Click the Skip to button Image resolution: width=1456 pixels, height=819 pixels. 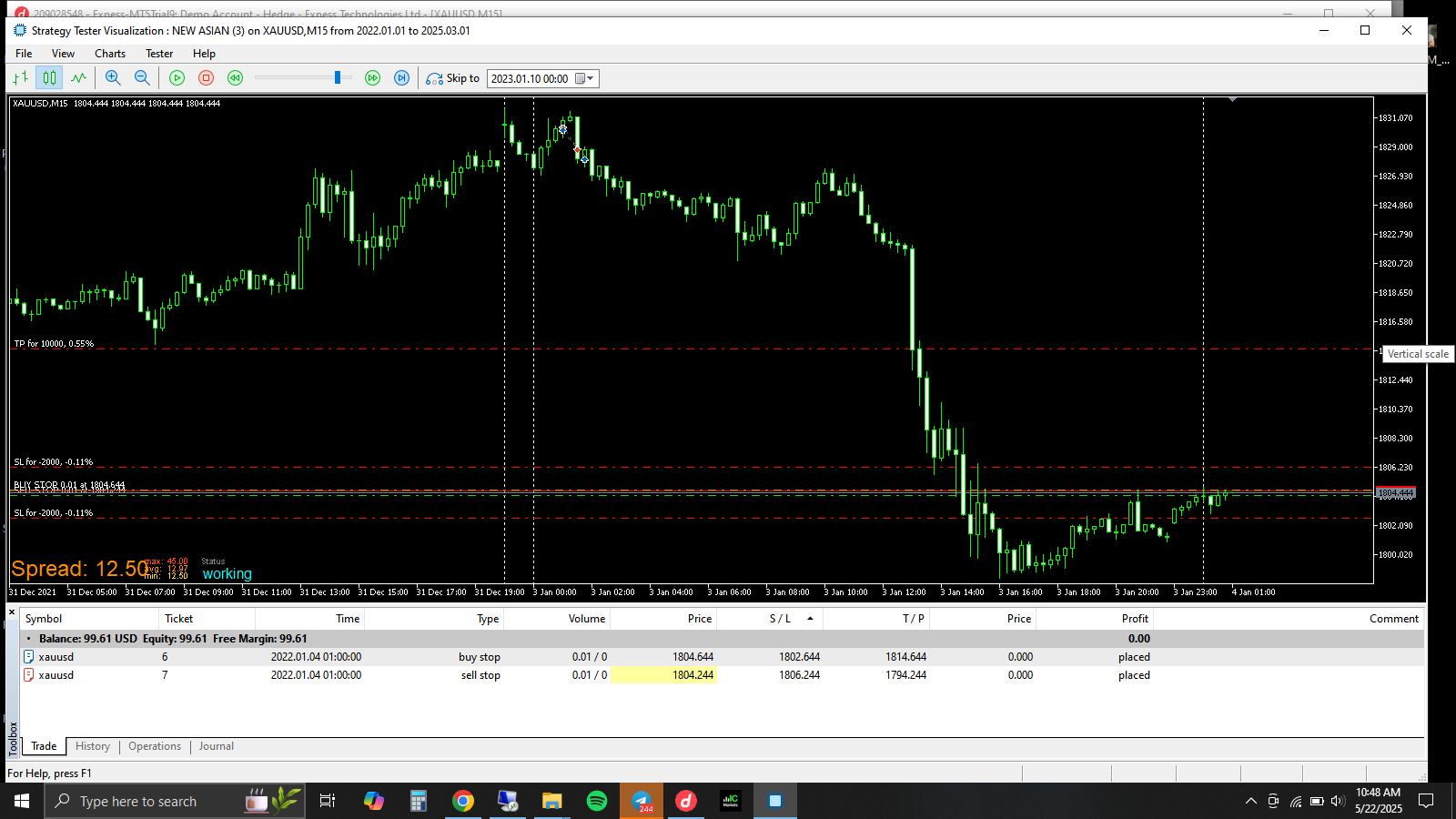click(452, 78)
